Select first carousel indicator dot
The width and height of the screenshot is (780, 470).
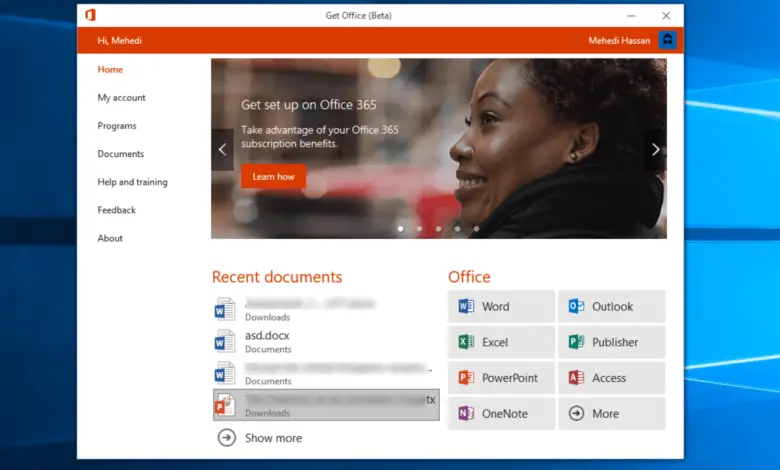pos(400,229)
